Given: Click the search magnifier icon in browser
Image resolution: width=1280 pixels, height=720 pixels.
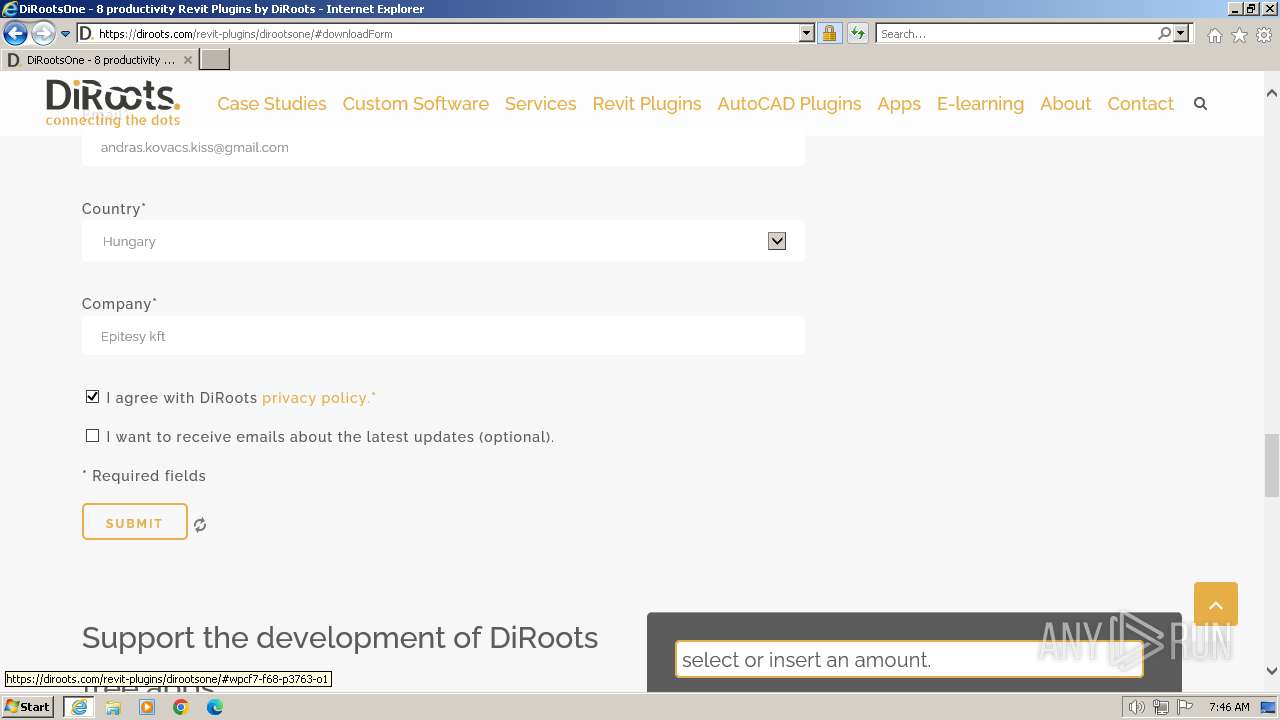Looking at the screenshot, I should (1164, 34).
